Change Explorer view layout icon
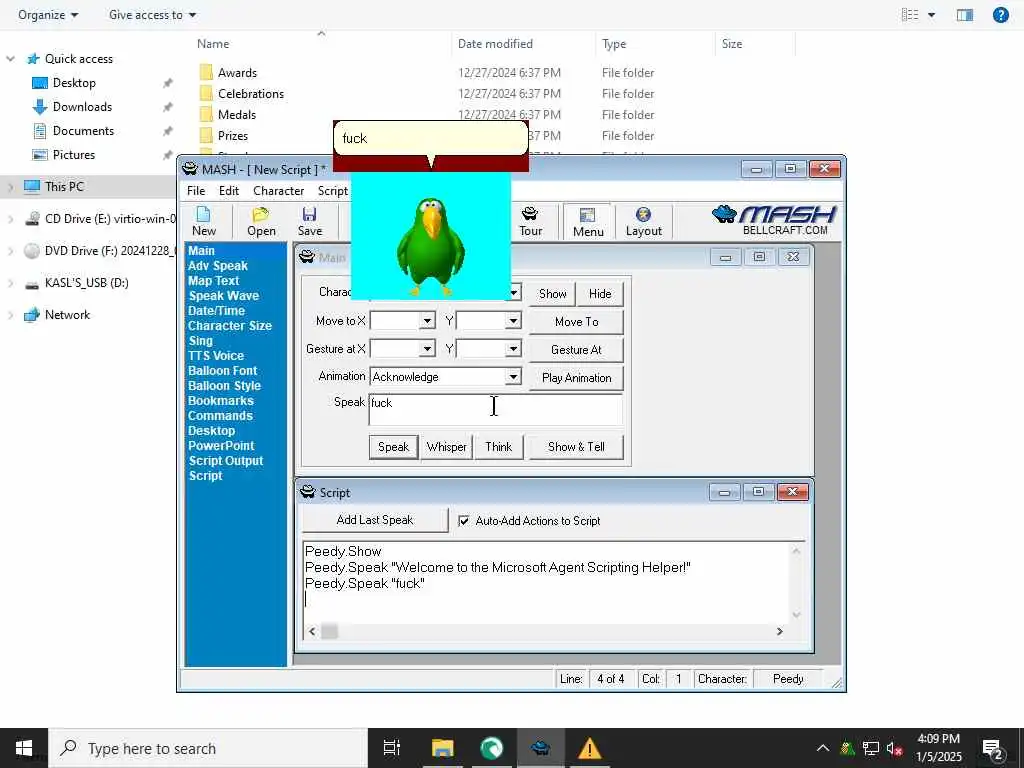The width and height of the screenshot is (1024, 768). (910, 14)
